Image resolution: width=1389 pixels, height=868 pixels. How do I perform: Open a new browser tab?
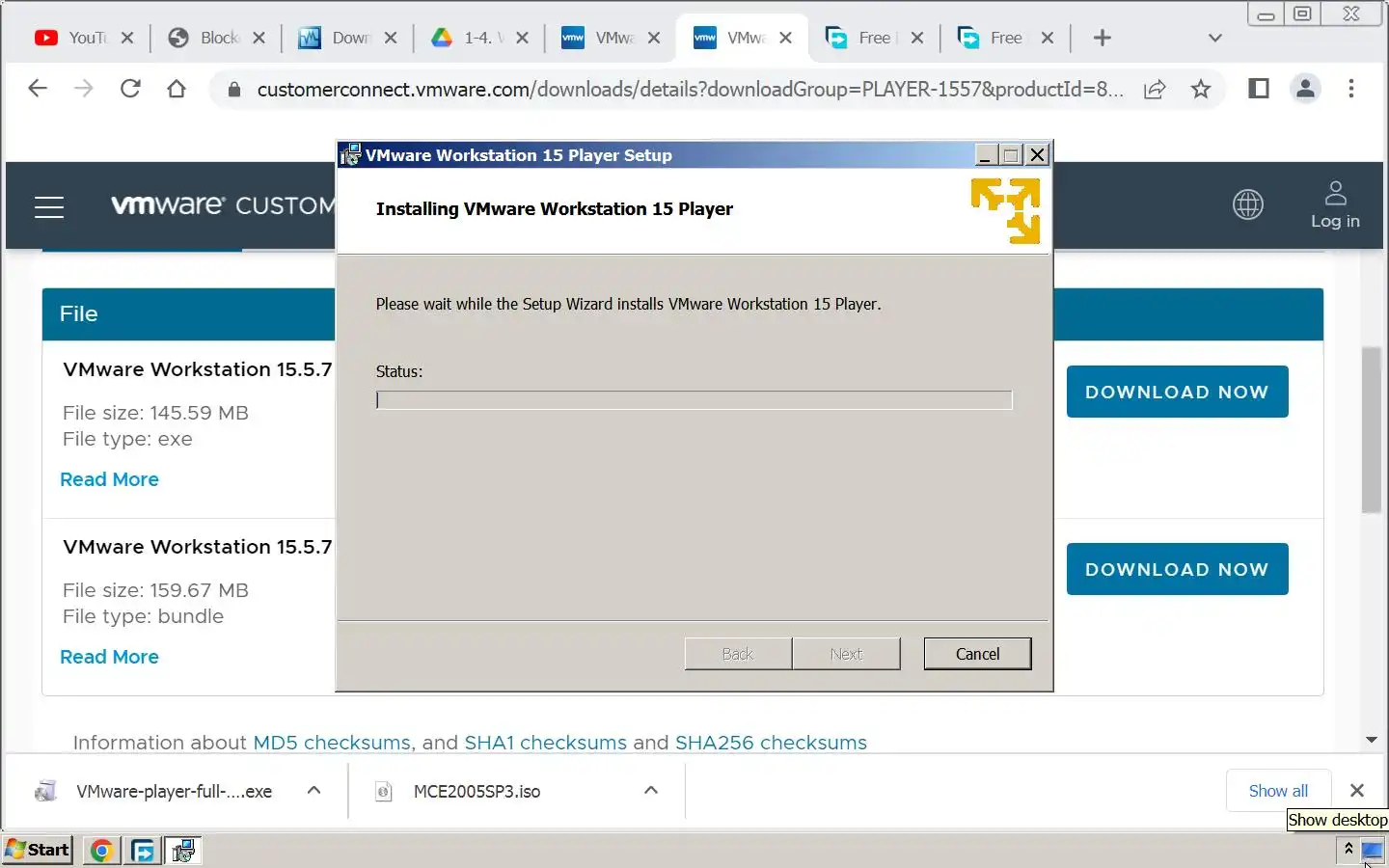click(1103, 38)
